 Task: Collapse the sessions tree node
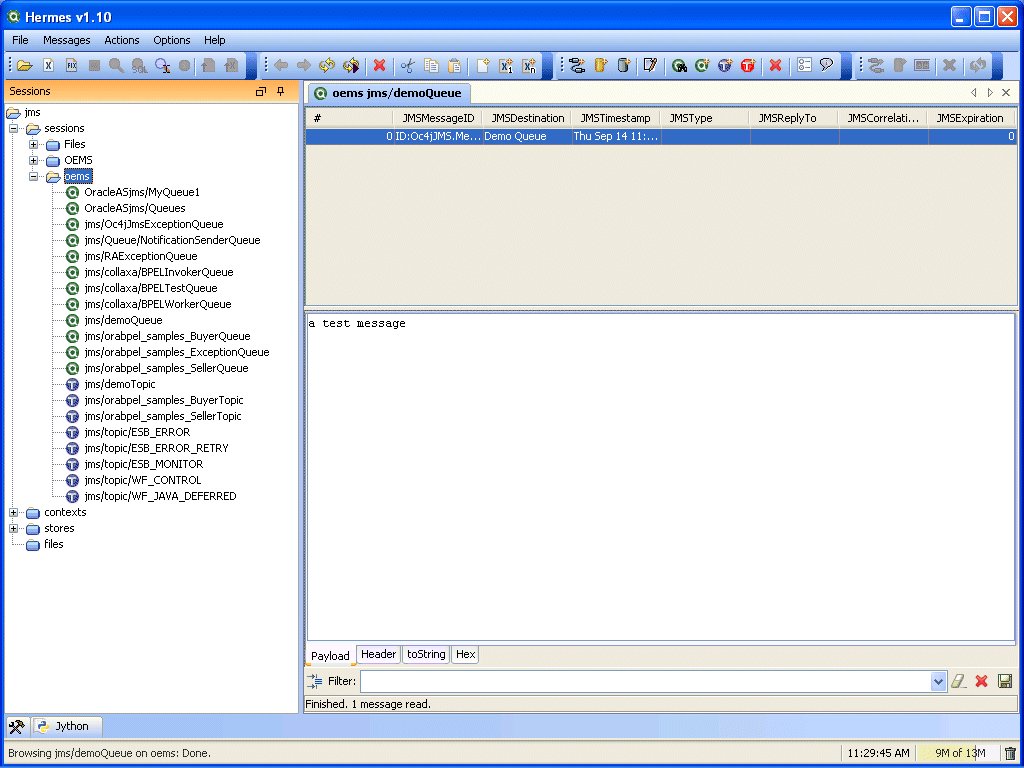(x=13, y=128)
